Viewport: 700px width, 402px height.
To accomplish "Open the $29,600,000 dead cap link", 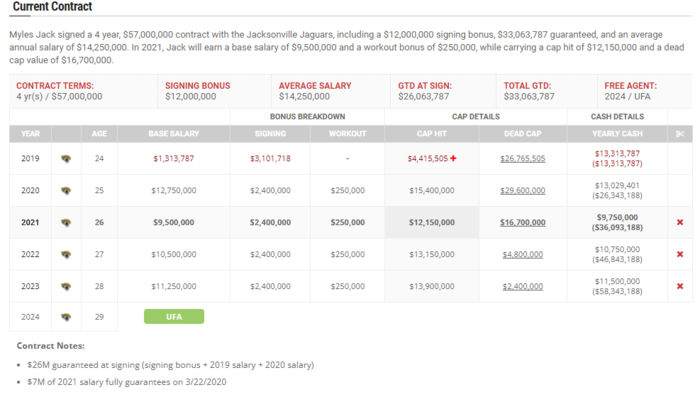I will pos(522,191).
